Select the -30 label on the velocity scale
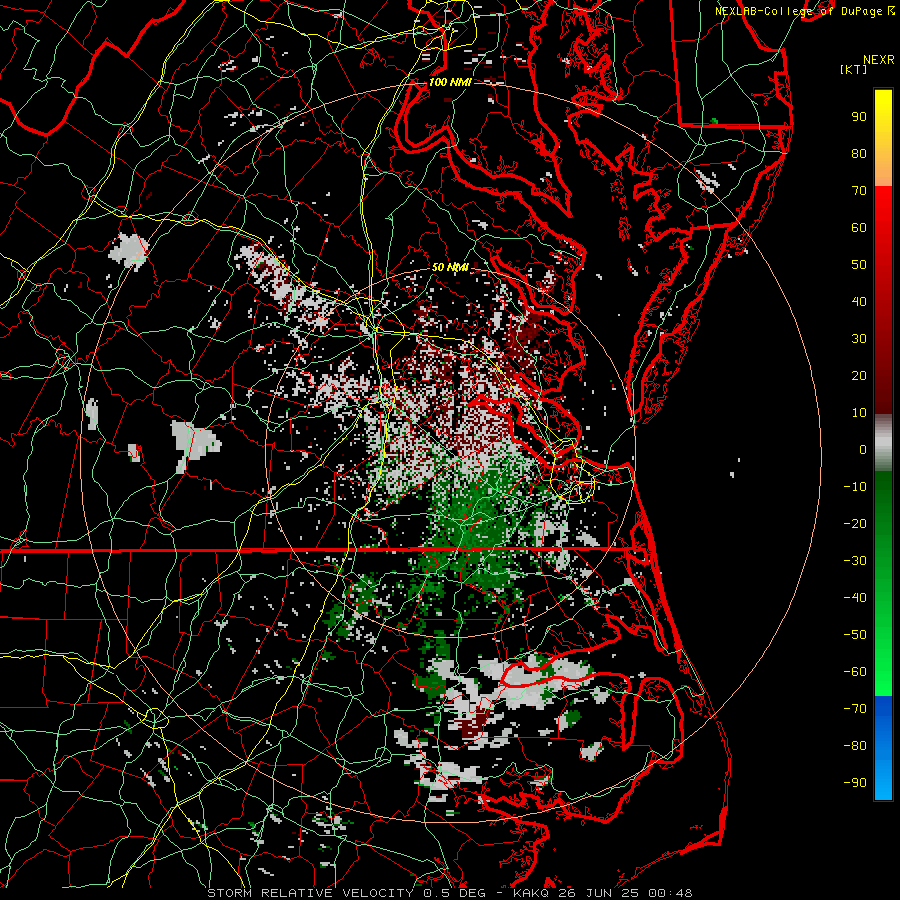 coord(855,561)
